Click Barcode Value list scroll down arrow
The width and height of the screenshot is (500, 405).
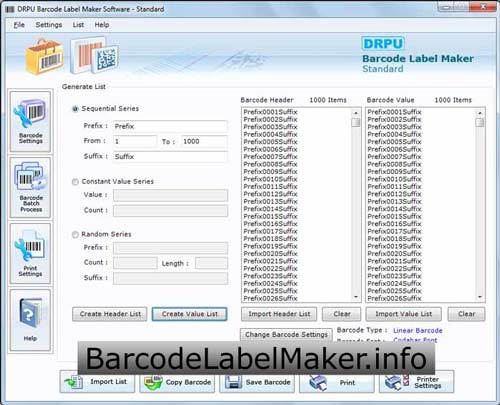click(x=480, y=296)
